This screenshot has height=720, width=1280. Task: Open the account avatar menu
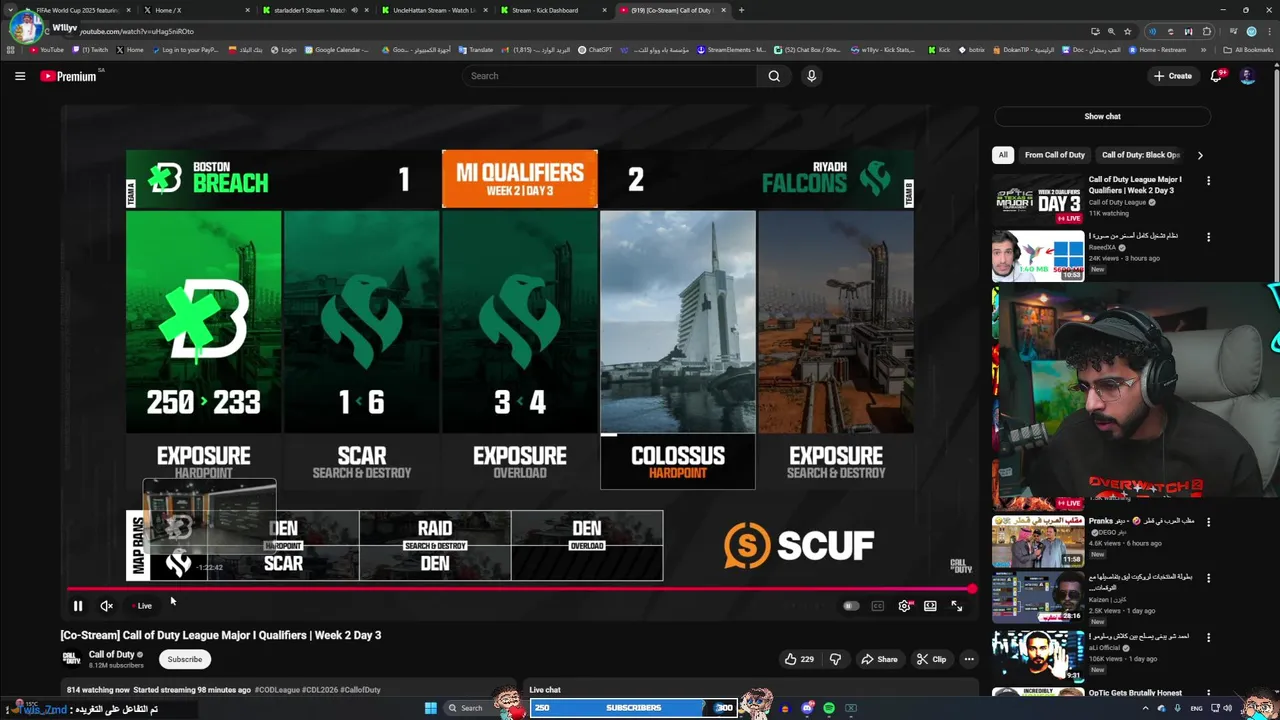coord(1247,76)
